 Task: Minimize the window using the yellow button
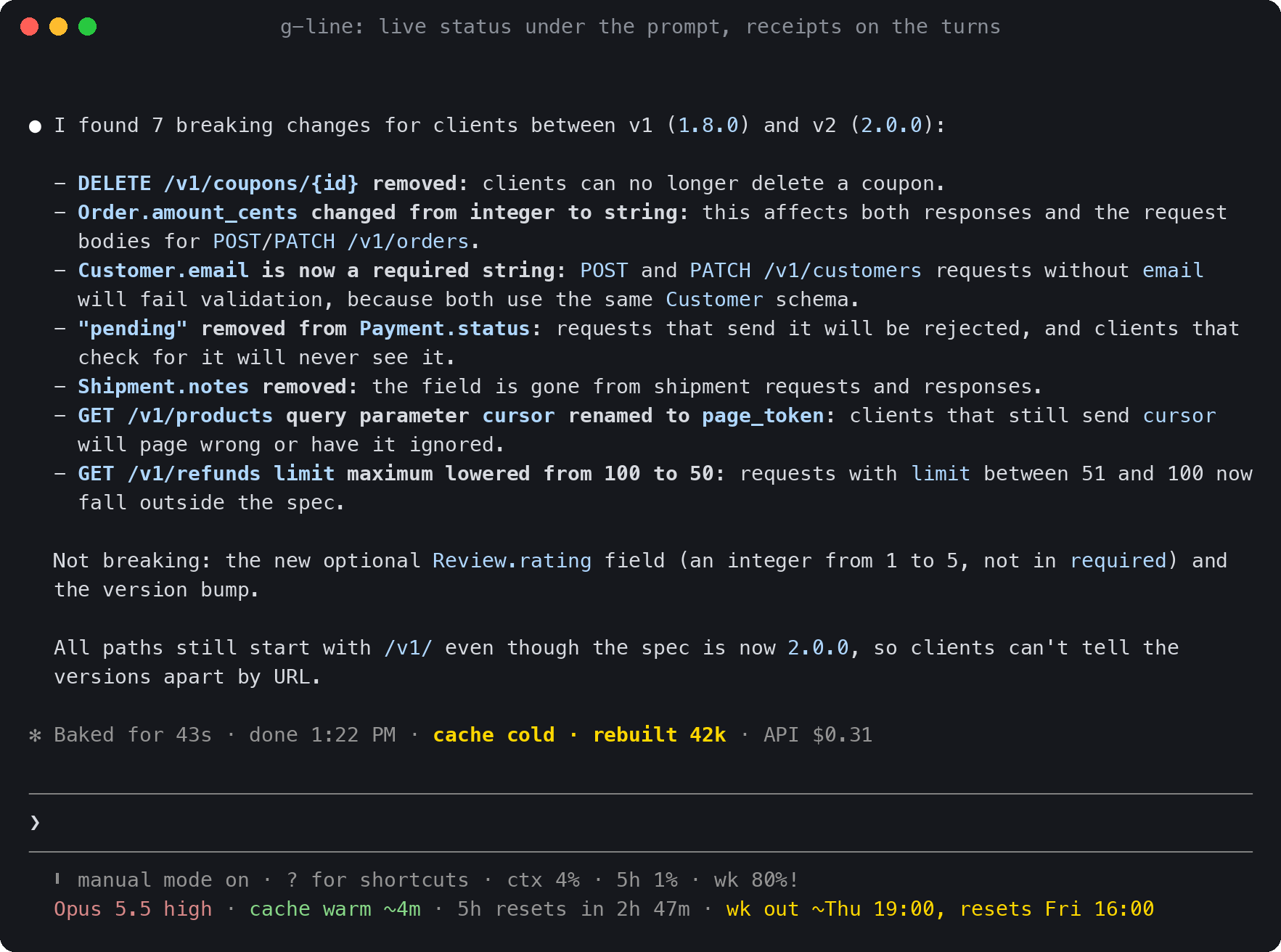[x=59, y=27]
